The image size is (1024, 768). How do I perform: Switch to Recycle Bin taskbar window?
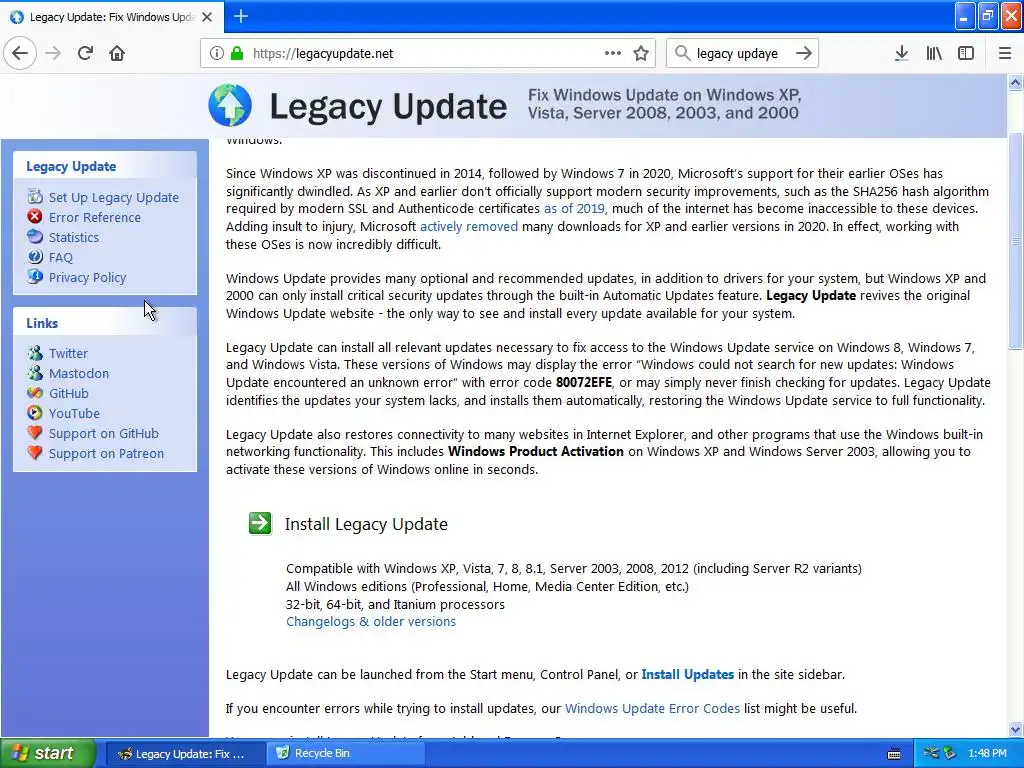(346, 754)
